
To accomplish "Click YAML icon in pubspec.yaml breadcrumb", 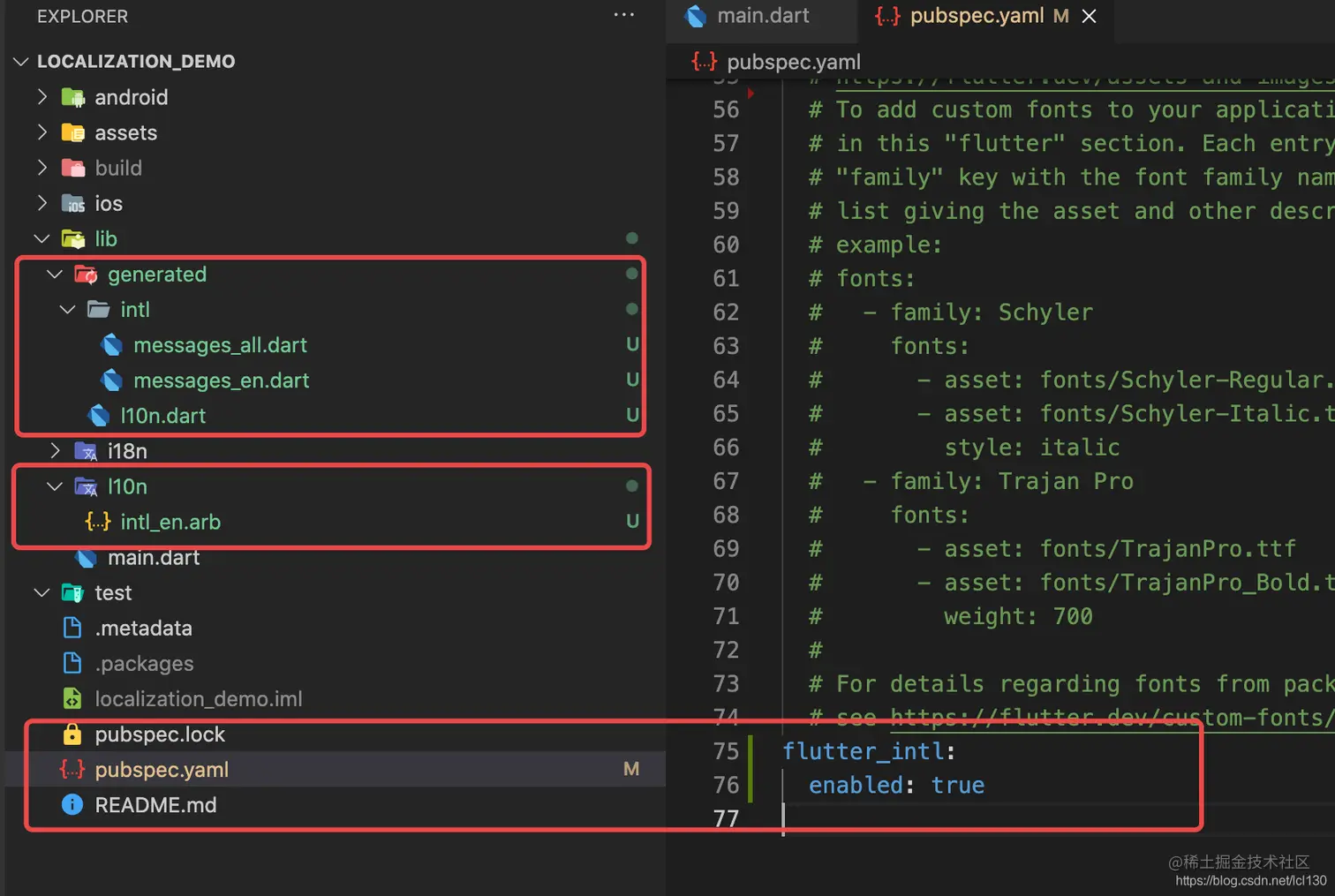I will point(705,62).
